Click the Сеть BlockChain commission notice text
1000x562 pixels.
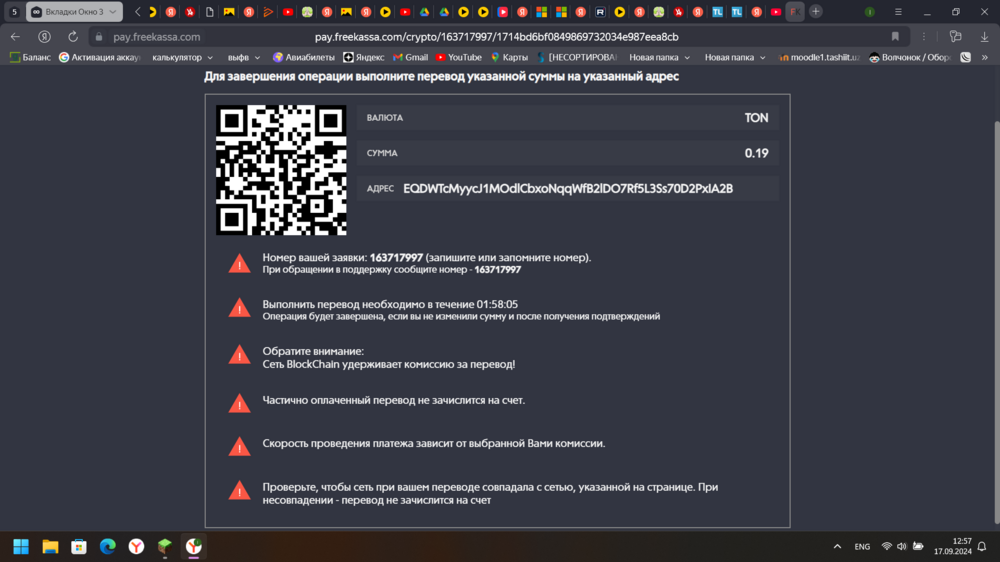[x=388, y=364]
